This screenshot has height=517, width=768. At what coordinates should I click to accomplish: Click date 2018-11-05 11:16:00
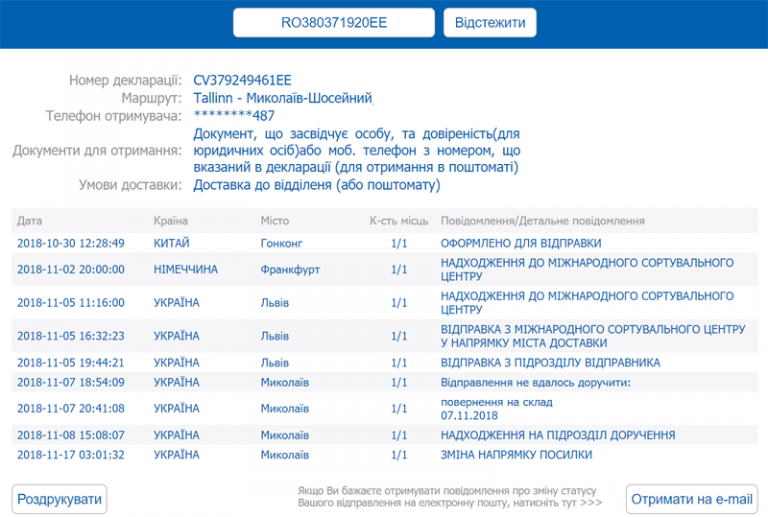click(71, 303)
